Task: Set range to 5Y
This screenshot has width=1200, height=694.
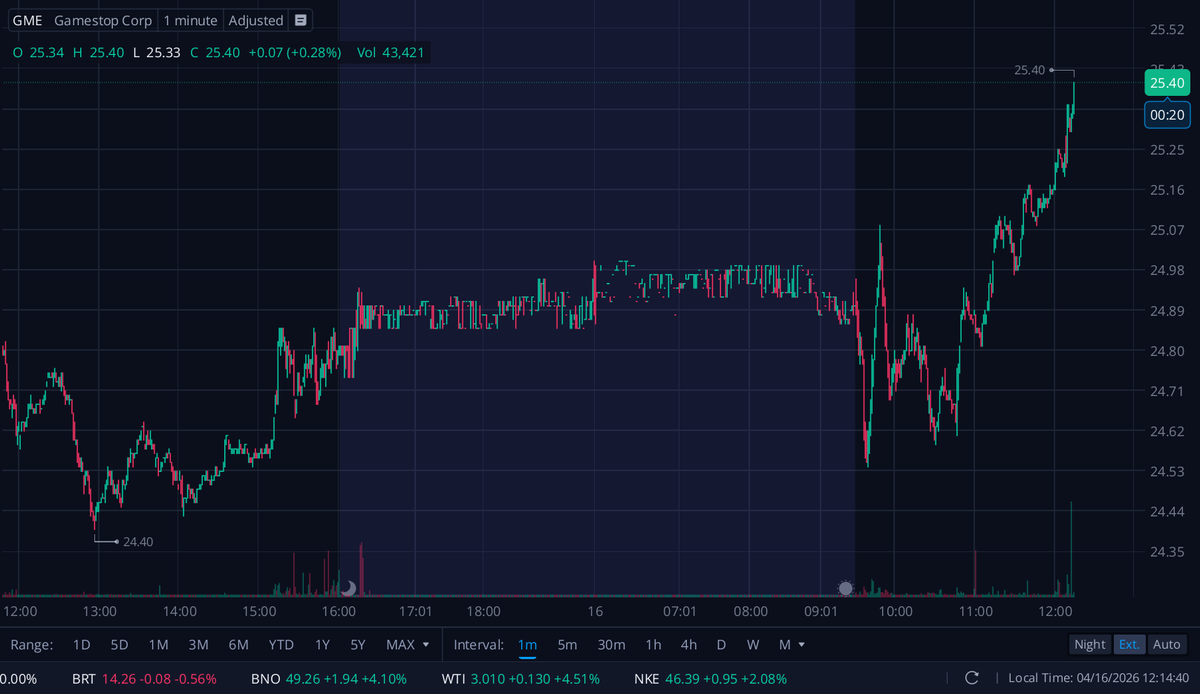Action: point(358,645)
